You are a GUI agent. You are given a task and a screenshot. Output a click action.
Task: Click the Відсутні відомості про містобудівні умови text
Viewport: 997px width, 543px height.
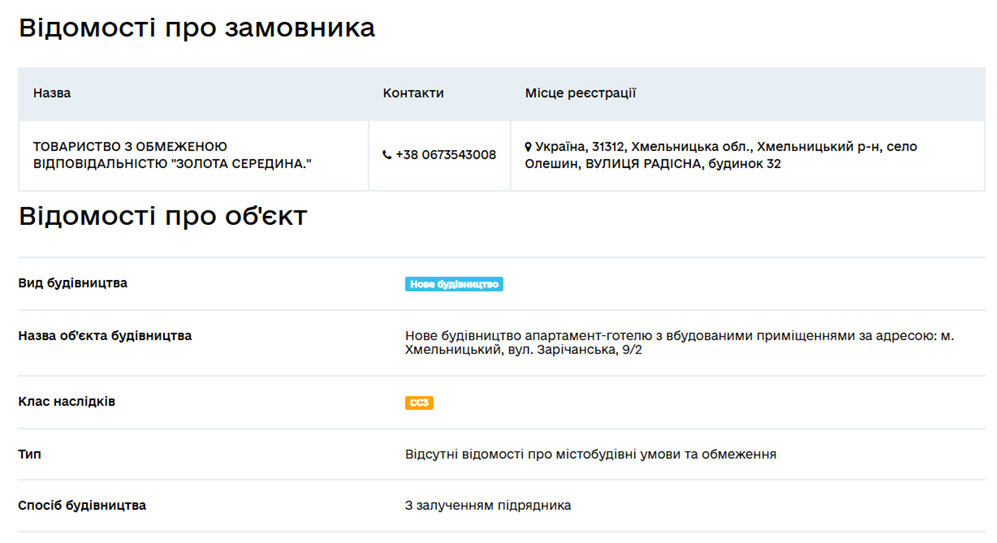(591, 455)
